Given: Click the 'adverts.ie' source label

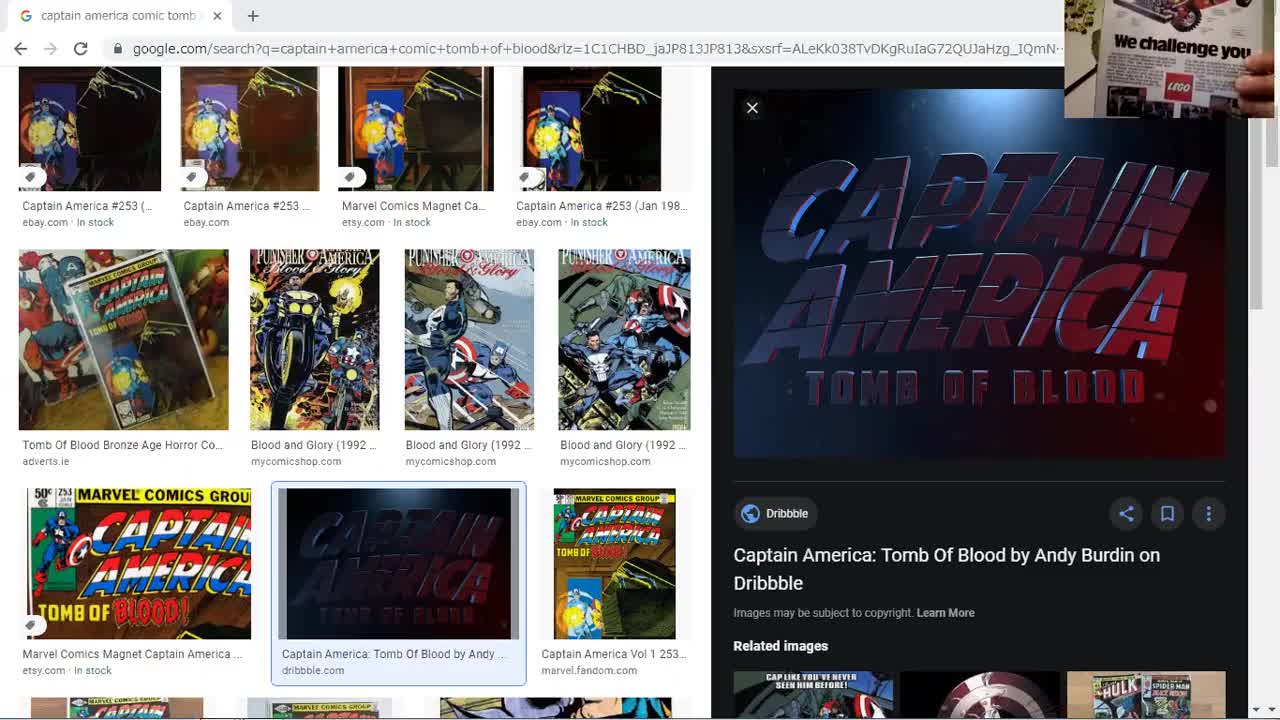Looking at the screenshot, I should pos(46,462).
